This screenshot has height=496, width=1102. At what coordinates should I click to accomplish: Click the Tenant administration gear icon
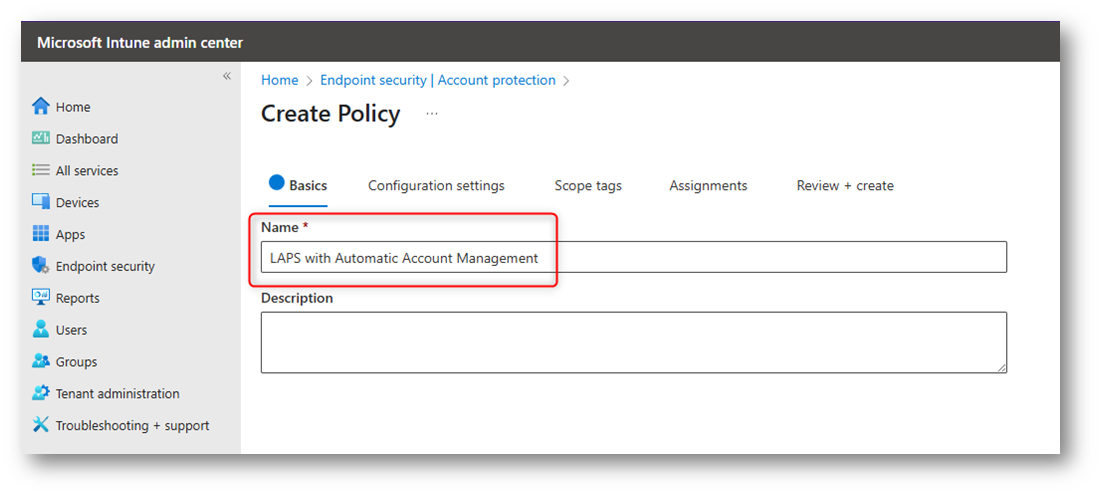(41, 393)
